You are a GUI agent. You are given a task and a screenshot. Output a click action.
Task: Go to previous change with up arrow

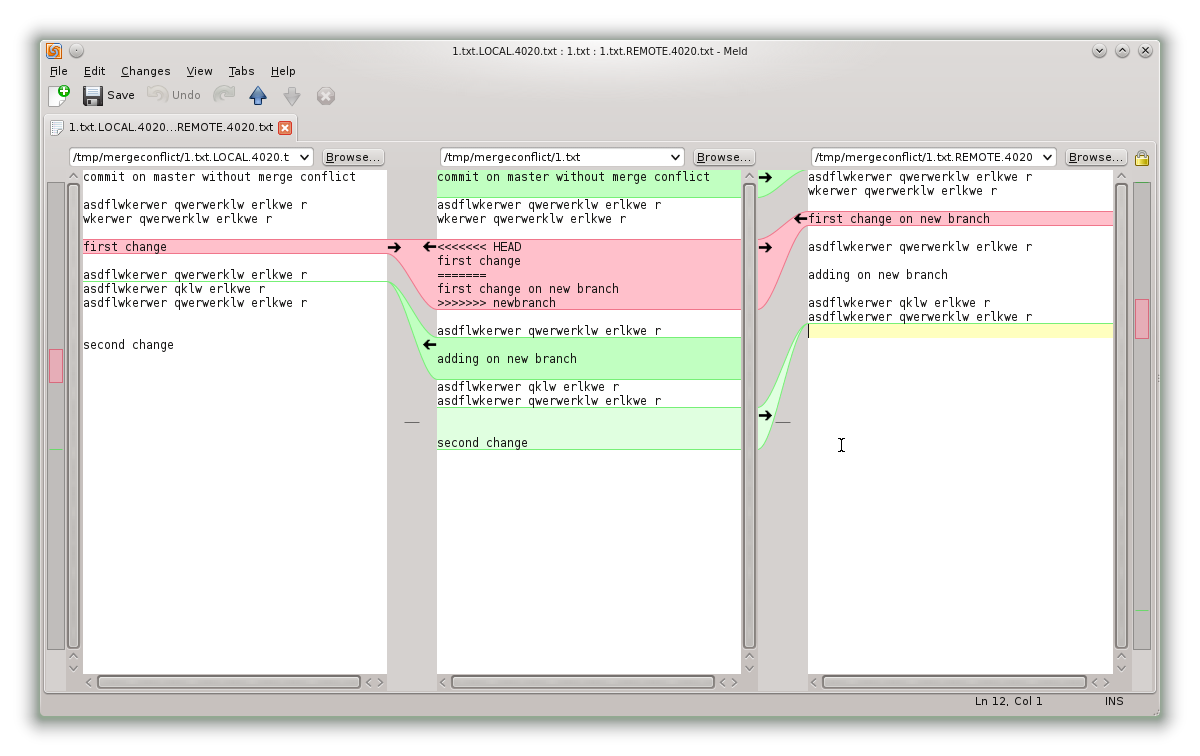click(x=258, y=95)
